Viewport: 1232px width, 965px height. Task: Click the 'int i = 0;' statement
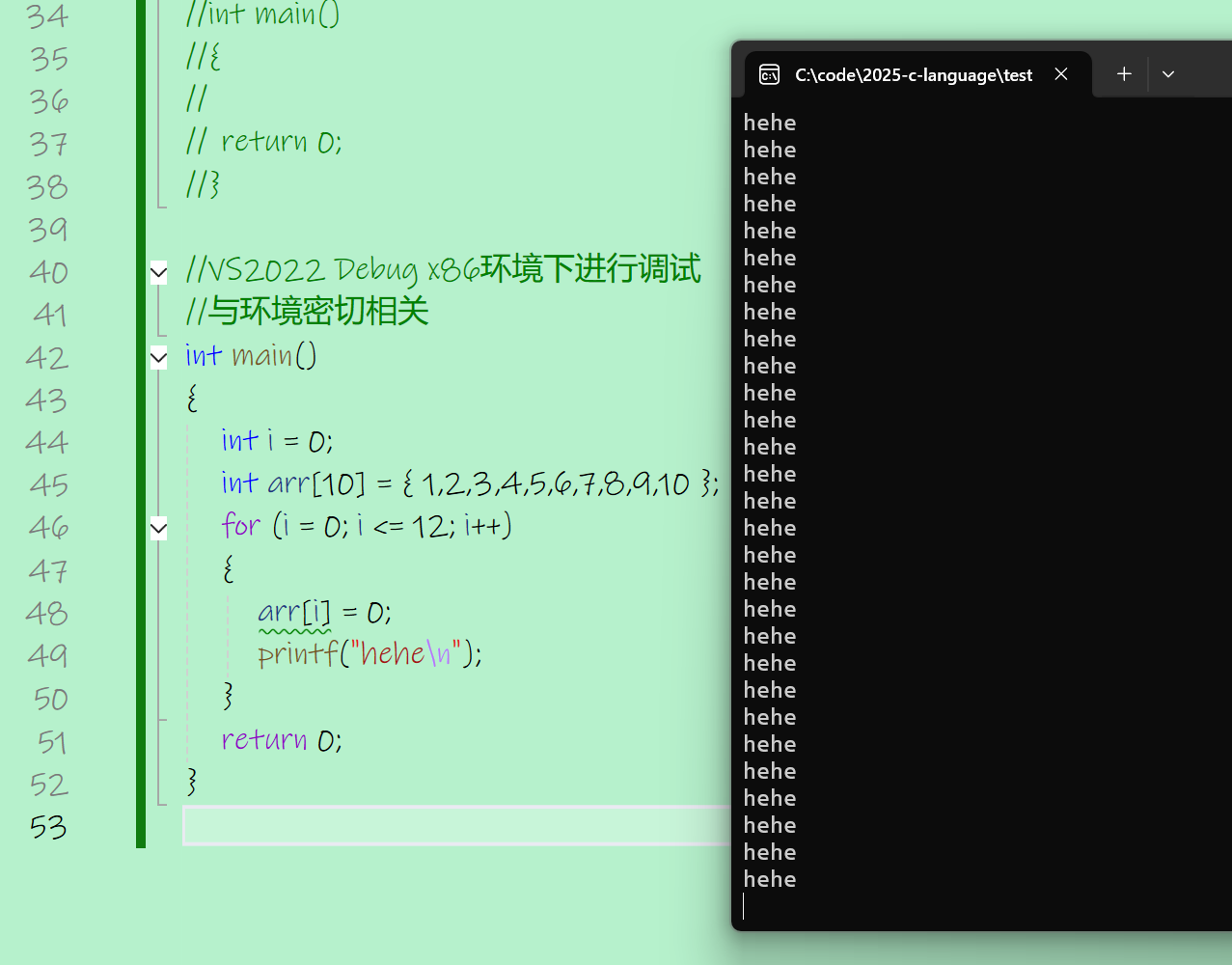[277, 441]
